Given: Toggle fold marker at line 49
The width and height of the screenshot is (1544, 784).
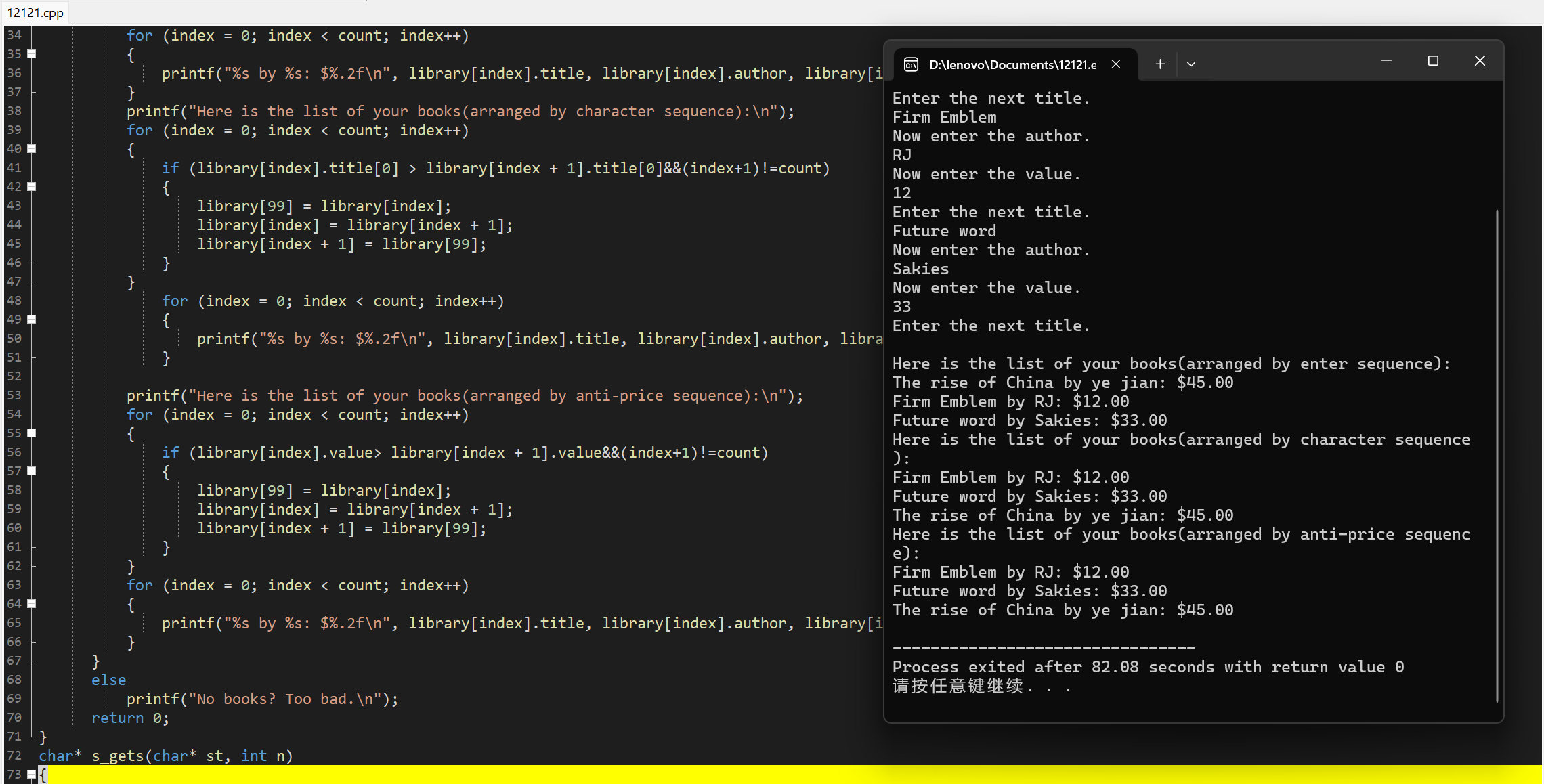Looking at the screenshot, I should pyautogui.click(x=32, y=319).
